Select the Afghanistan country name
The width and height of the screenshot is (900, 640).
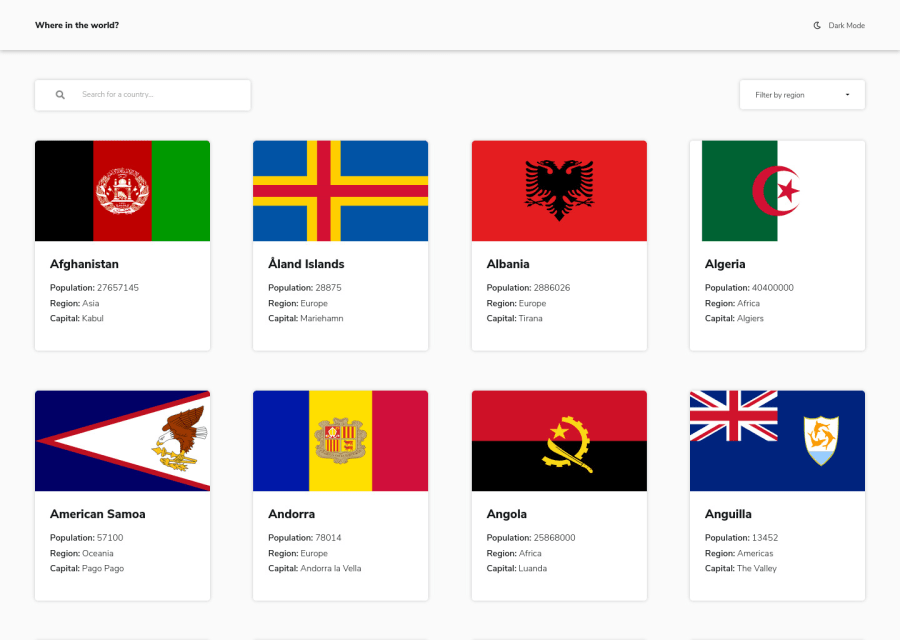click(x=84, y=264)
